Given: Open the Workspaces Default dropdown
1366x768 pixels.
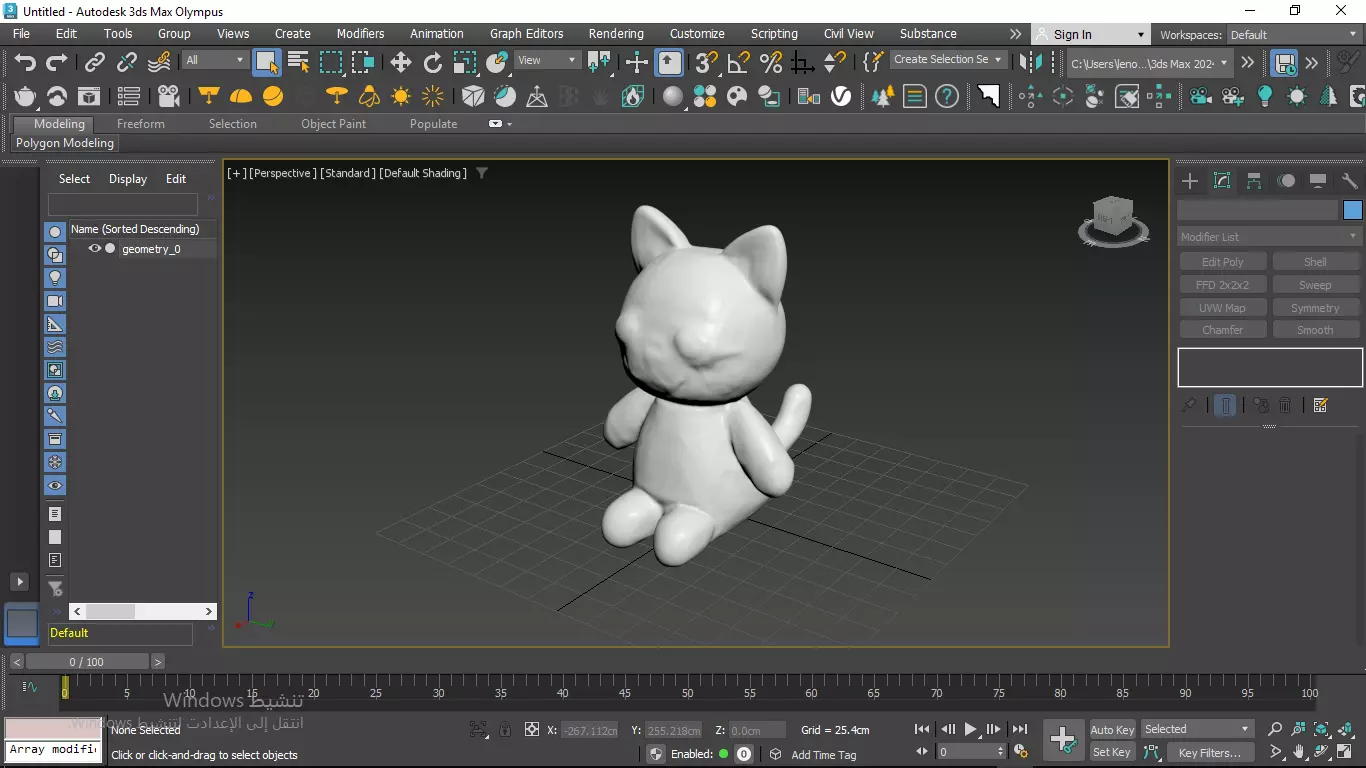Looking at the screenshot, I should click(1295, 34).
